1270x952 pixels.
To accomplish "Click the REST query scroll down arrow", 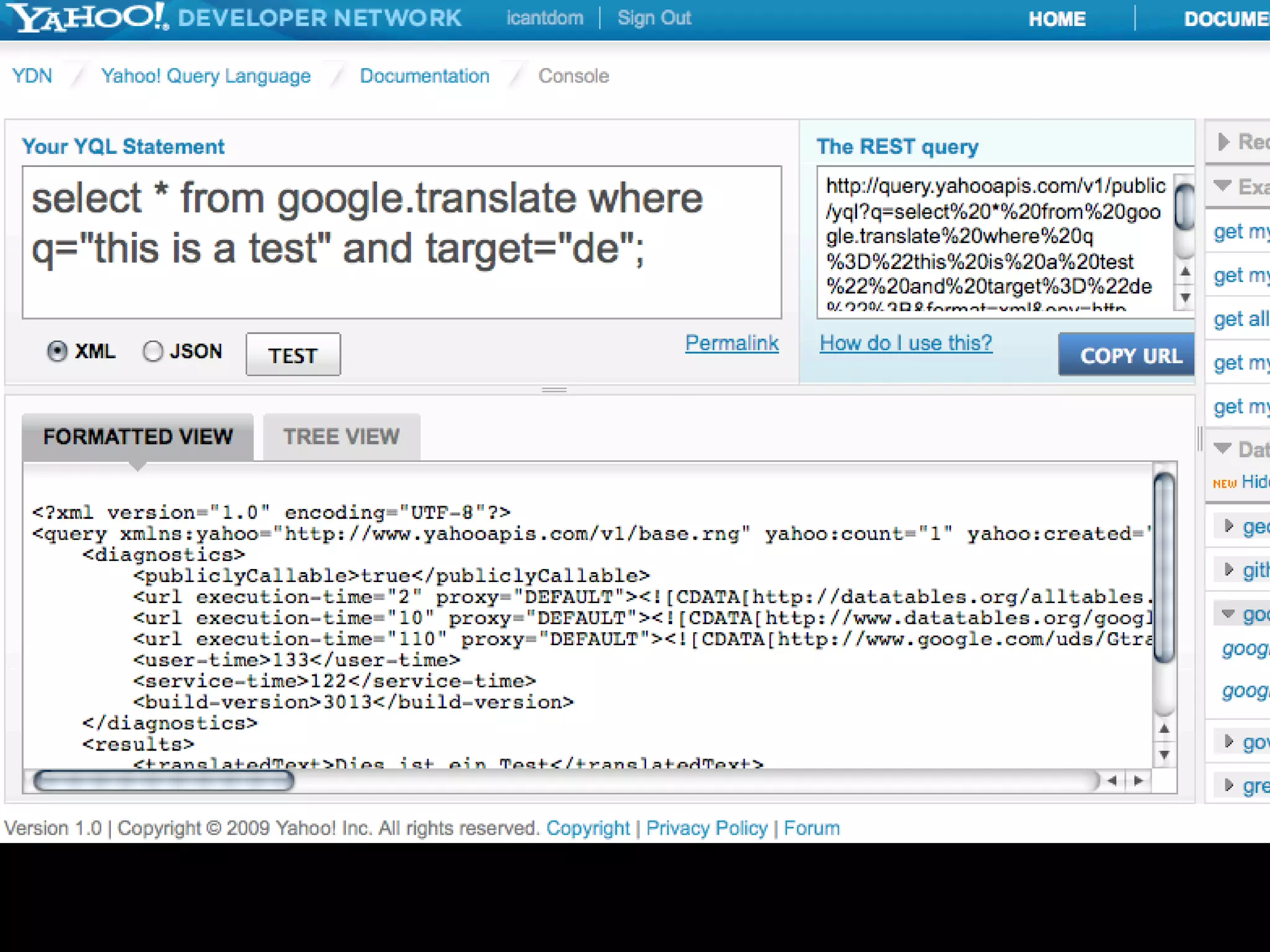I will pos(1185,297).
